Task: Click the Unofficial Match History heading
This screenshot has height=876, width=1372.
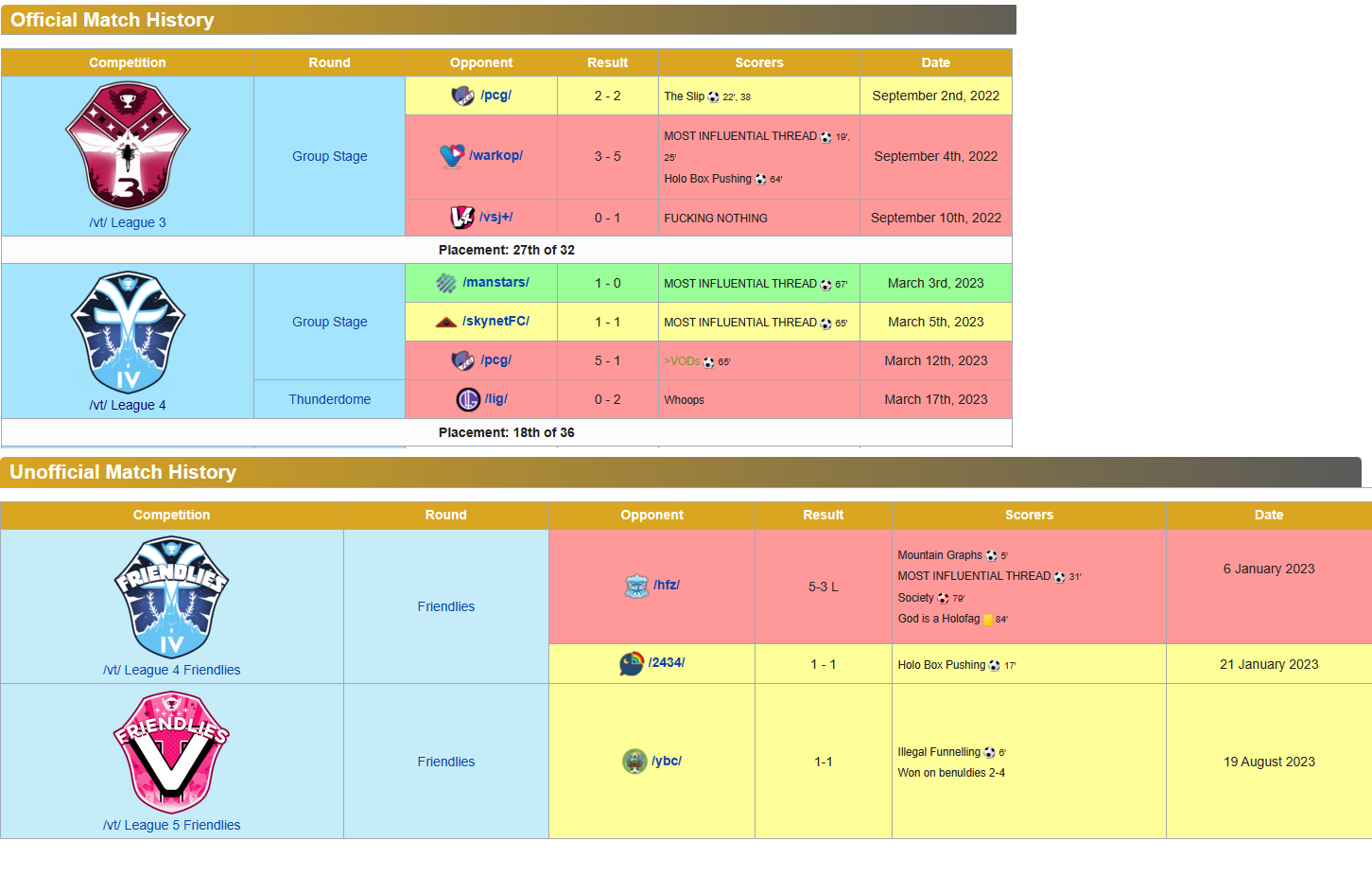Action: [x=123, y=472]
